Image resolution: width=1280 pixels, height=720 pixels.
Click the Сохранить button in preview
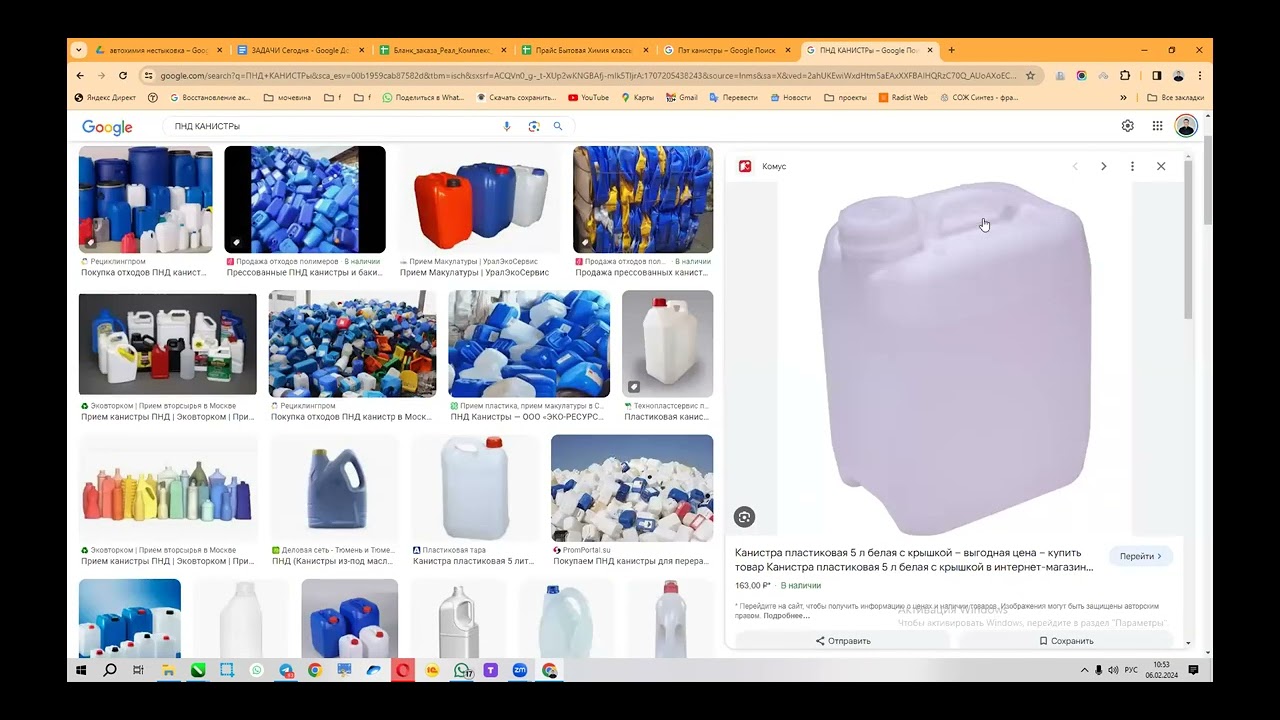(1066, 641)
